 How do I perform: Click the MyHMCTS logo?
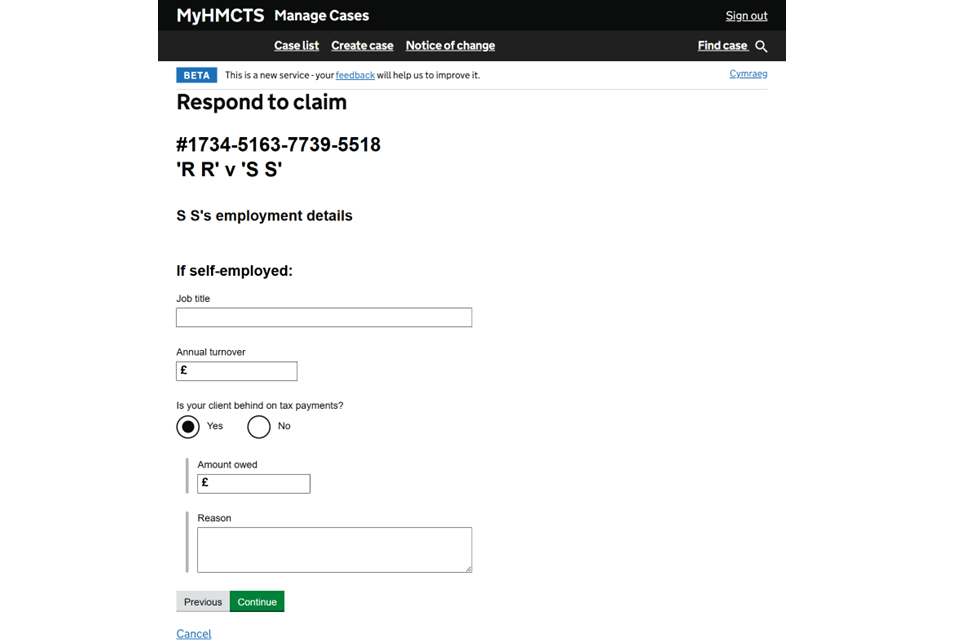tap(220, 15)
